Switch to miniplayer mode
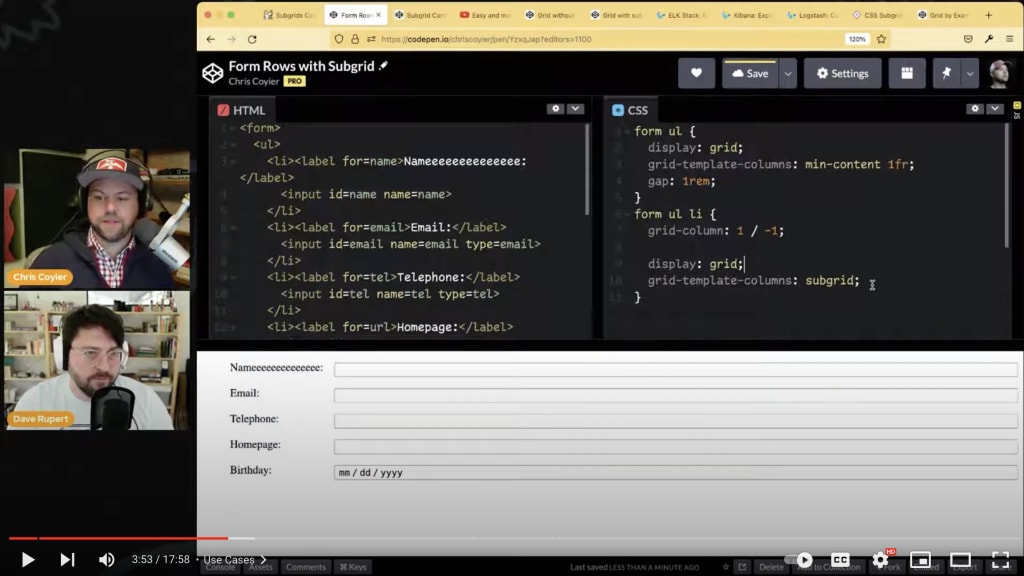Image resolution: width=1024 pixels, height=576 pixels. click(x=920, y=560)
